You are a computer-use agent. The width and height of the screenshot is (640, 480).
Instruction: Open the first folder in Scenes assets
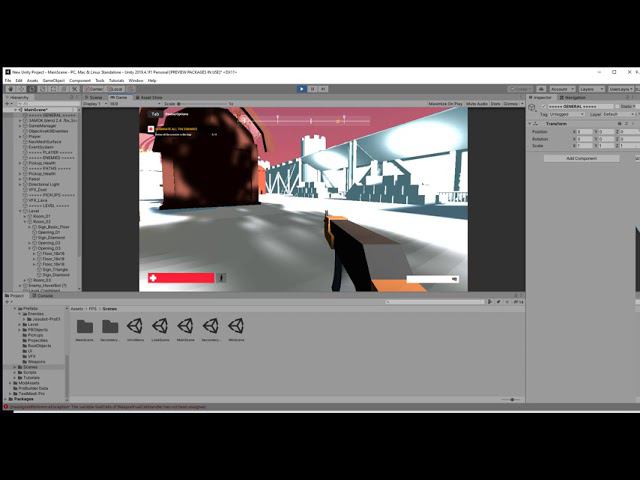(84, 326)
